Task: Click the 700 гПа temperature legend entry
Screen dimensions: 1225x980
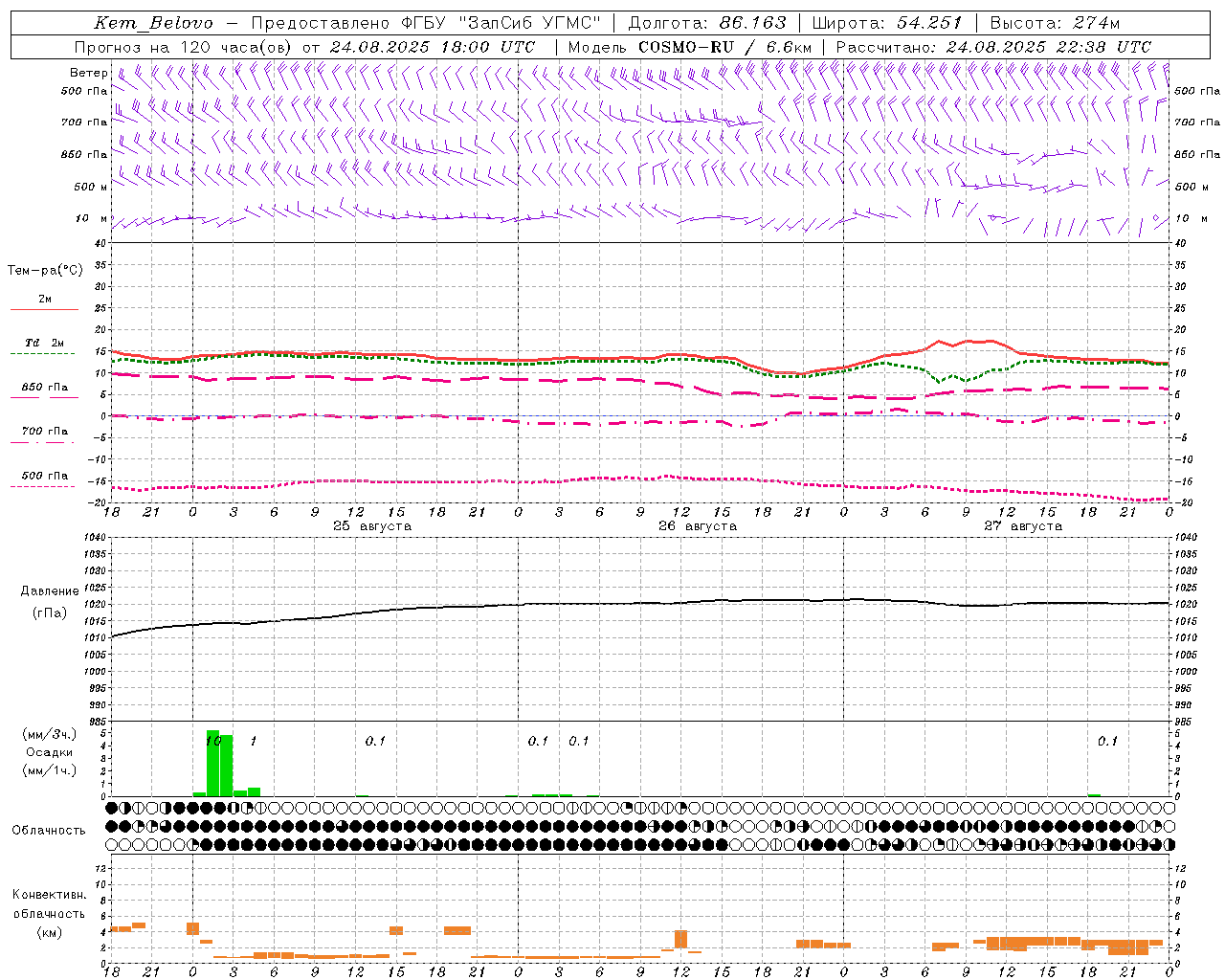Action: pyautogui.click(x=44, y=432)
